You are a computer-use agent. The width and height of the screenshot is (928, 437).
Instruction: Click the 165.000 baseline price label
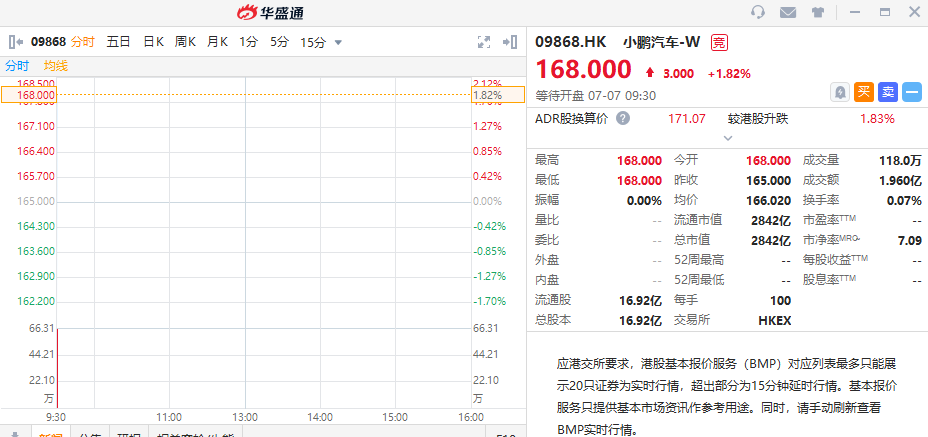click(x=36, y=201)
